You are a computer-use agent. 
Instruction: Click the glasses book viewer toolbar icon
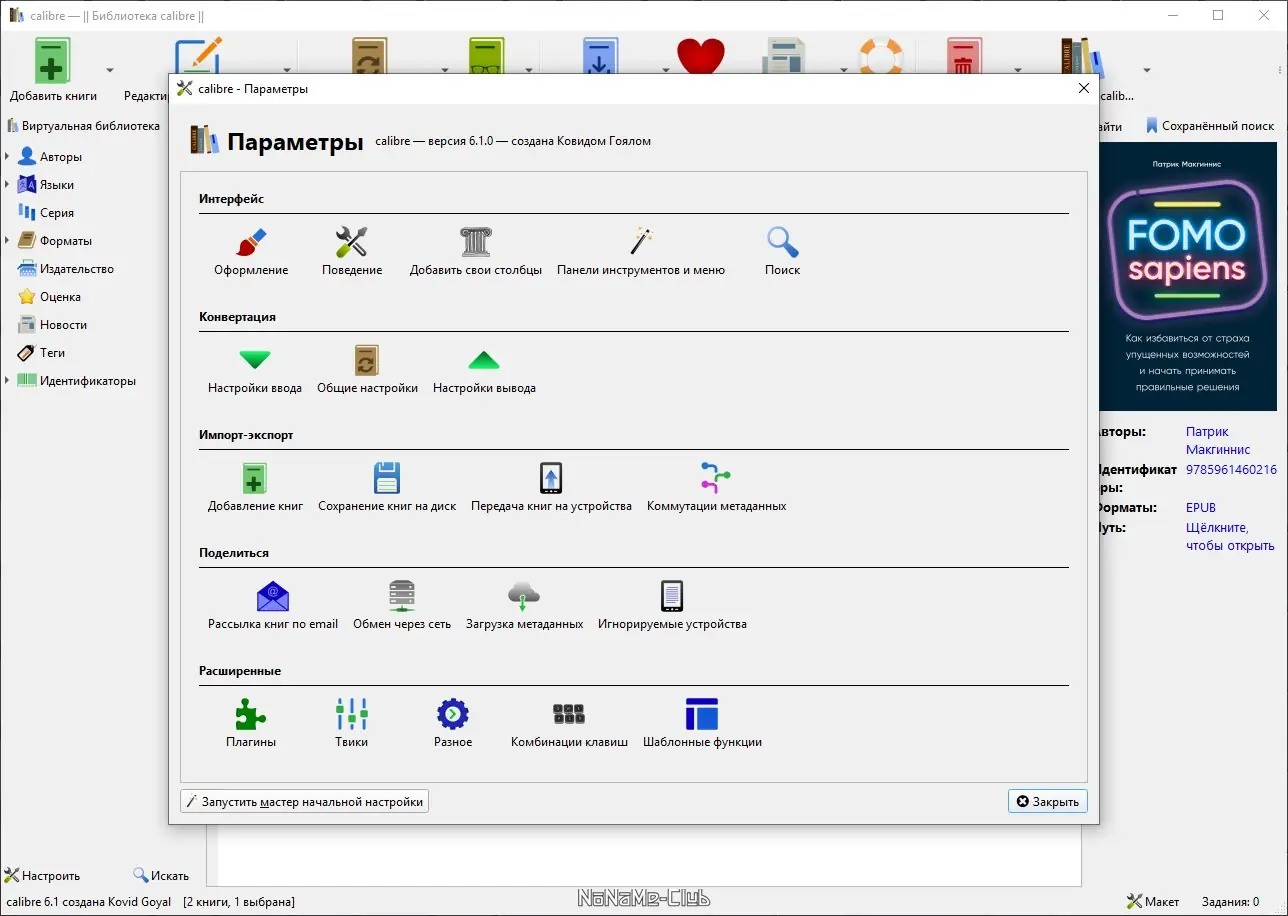pos(487,56)
